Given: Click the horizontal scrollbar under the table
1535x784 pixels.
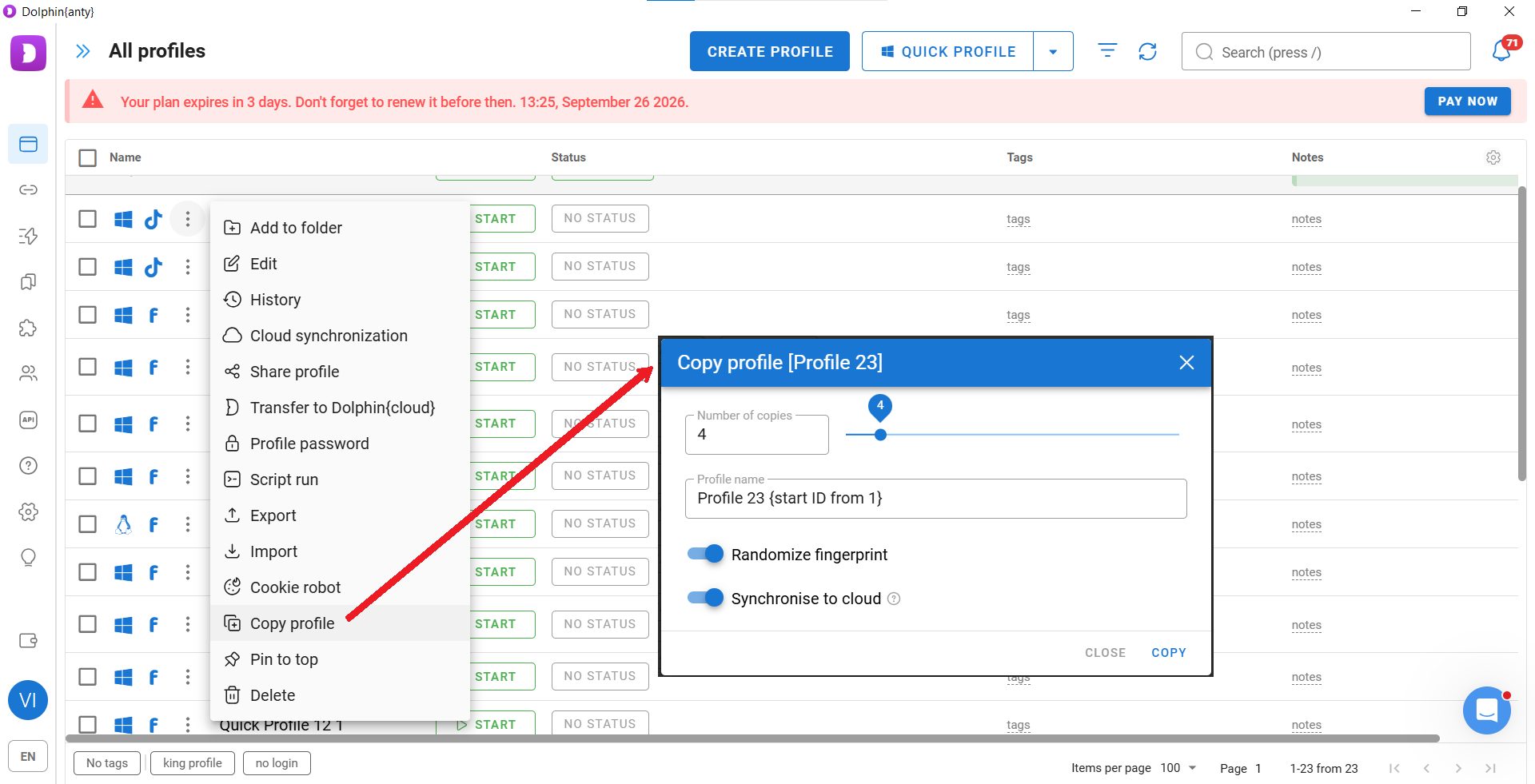Looking at the screenshot, I should pyautogui.click(x=752, y=738).
